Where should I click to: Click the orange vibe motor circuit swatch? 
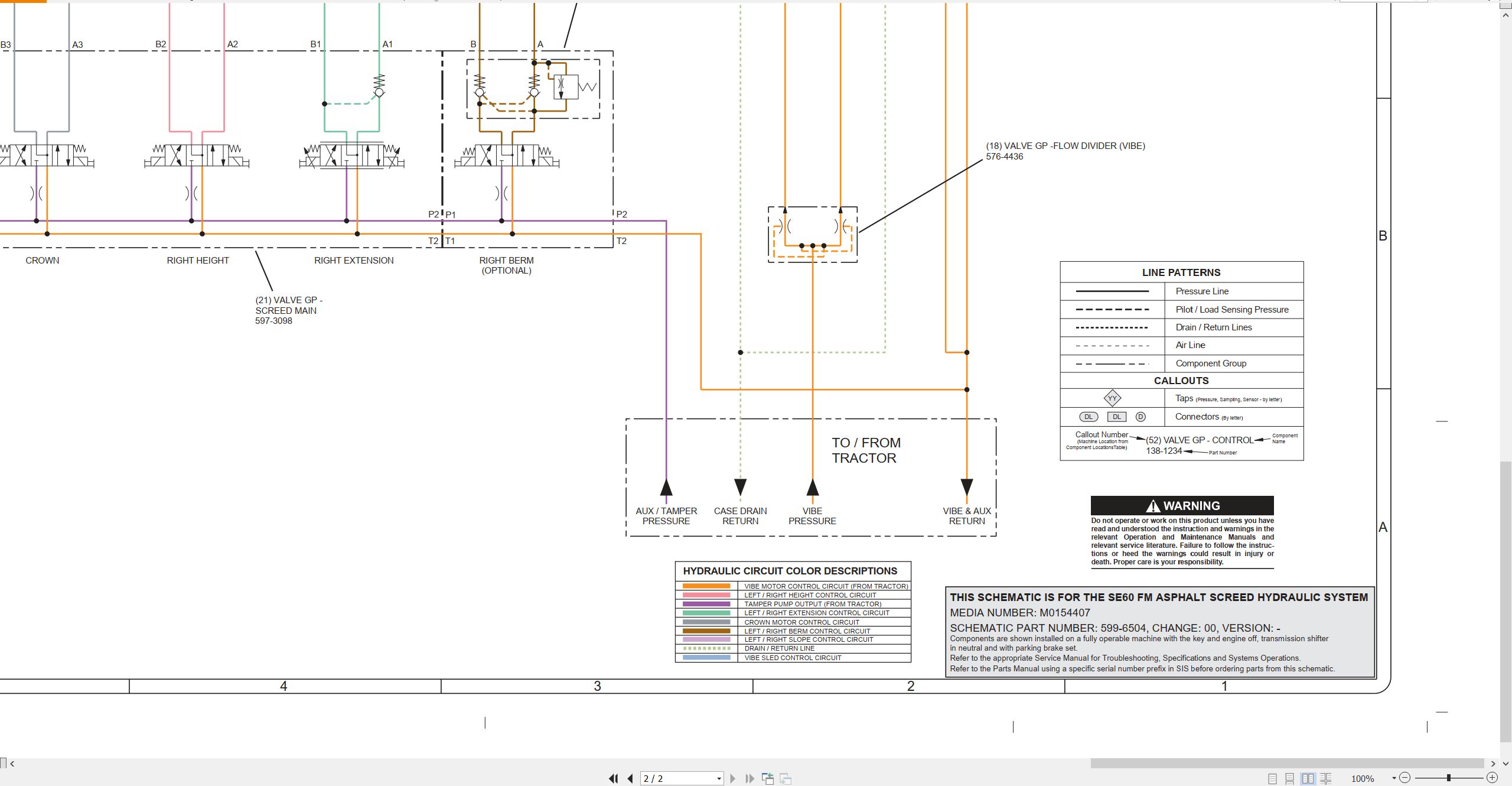point(706,586)
